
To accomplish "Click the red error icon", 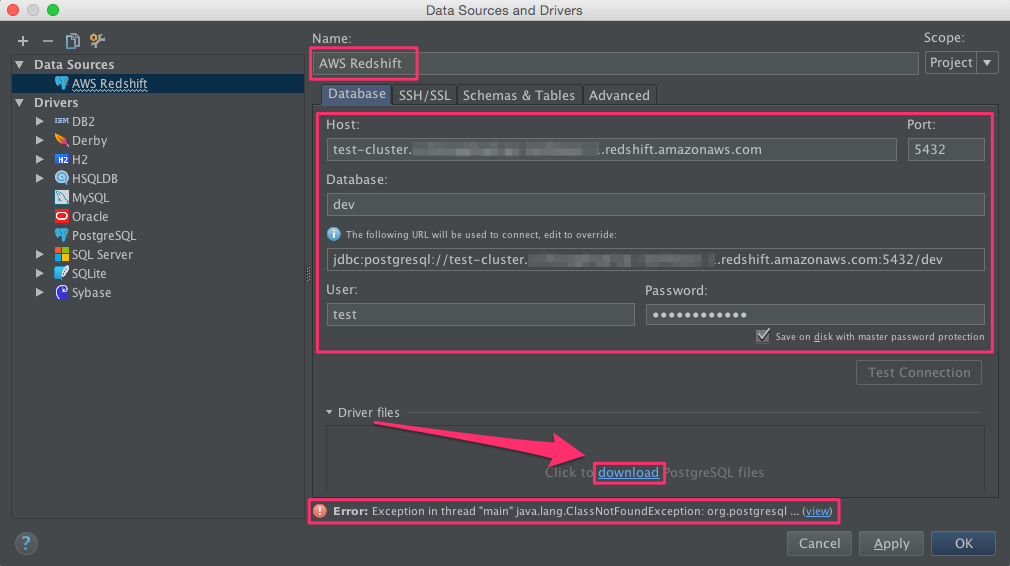I will 320,511.
